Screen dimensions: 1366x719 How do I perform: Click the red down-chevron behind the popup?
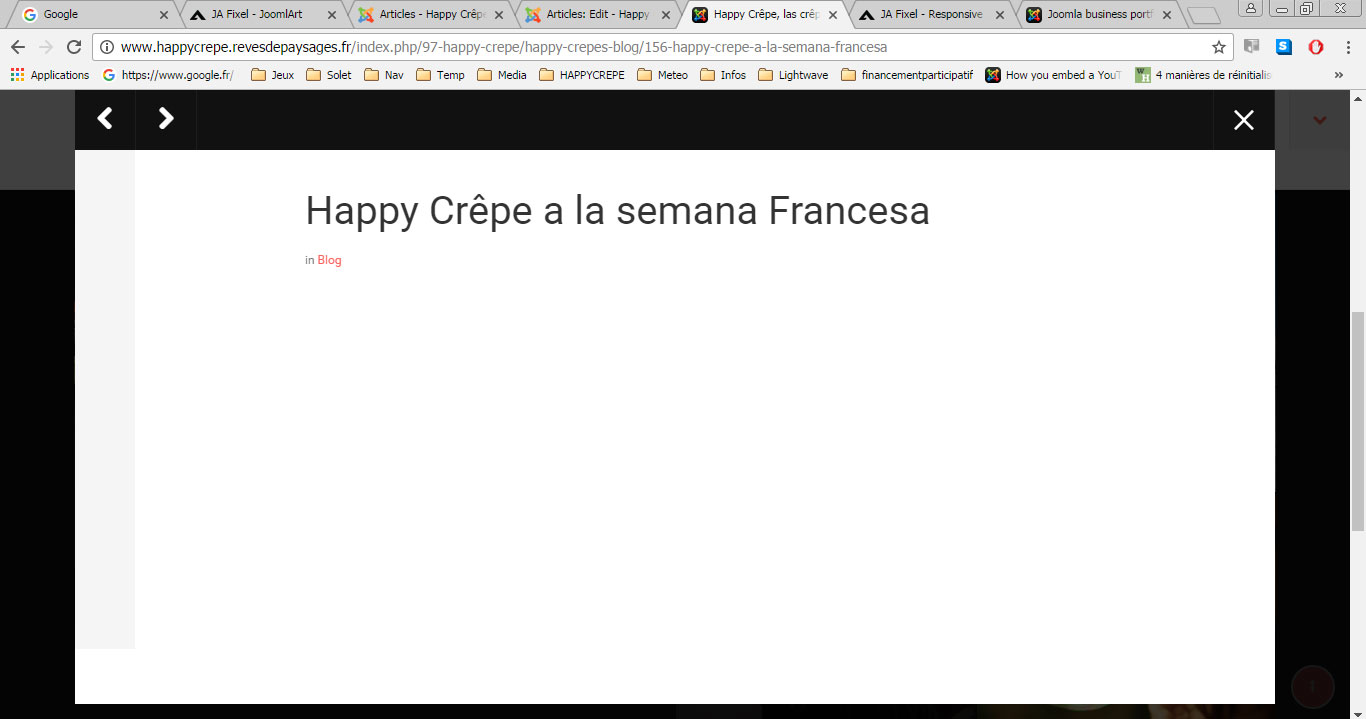(x=1320, y=120)
